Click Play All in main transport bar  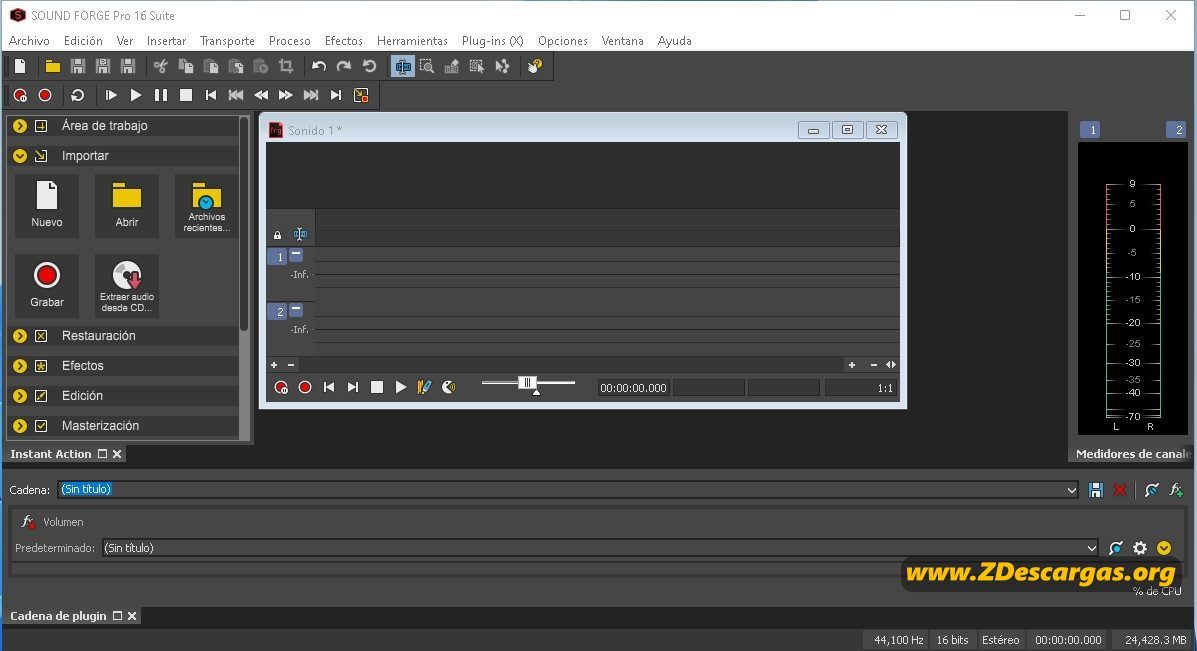click(111, 95)
